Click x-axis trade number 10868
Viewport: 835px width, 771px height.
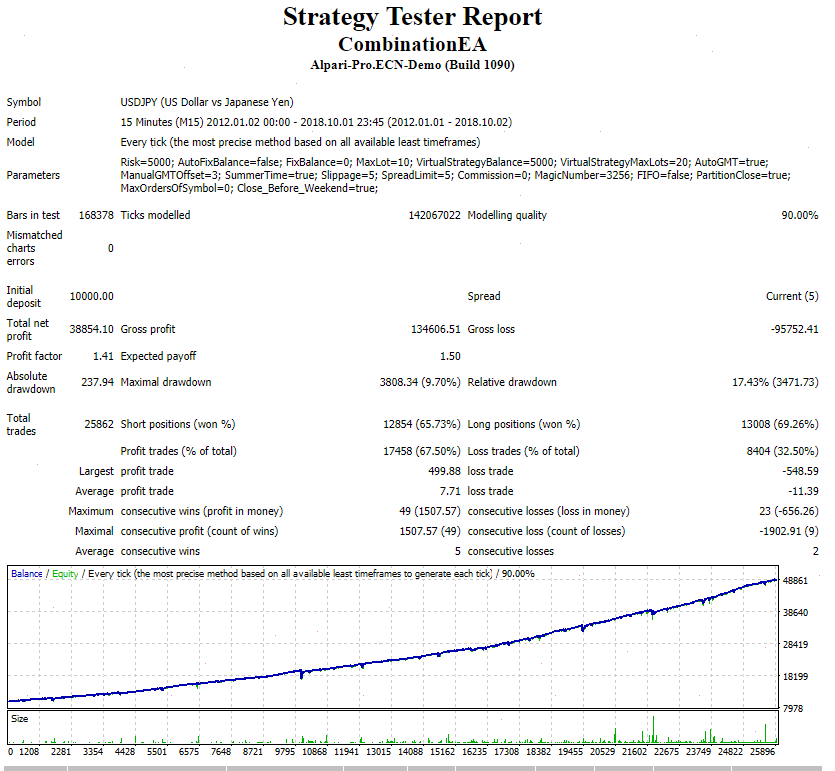point(314,752)
